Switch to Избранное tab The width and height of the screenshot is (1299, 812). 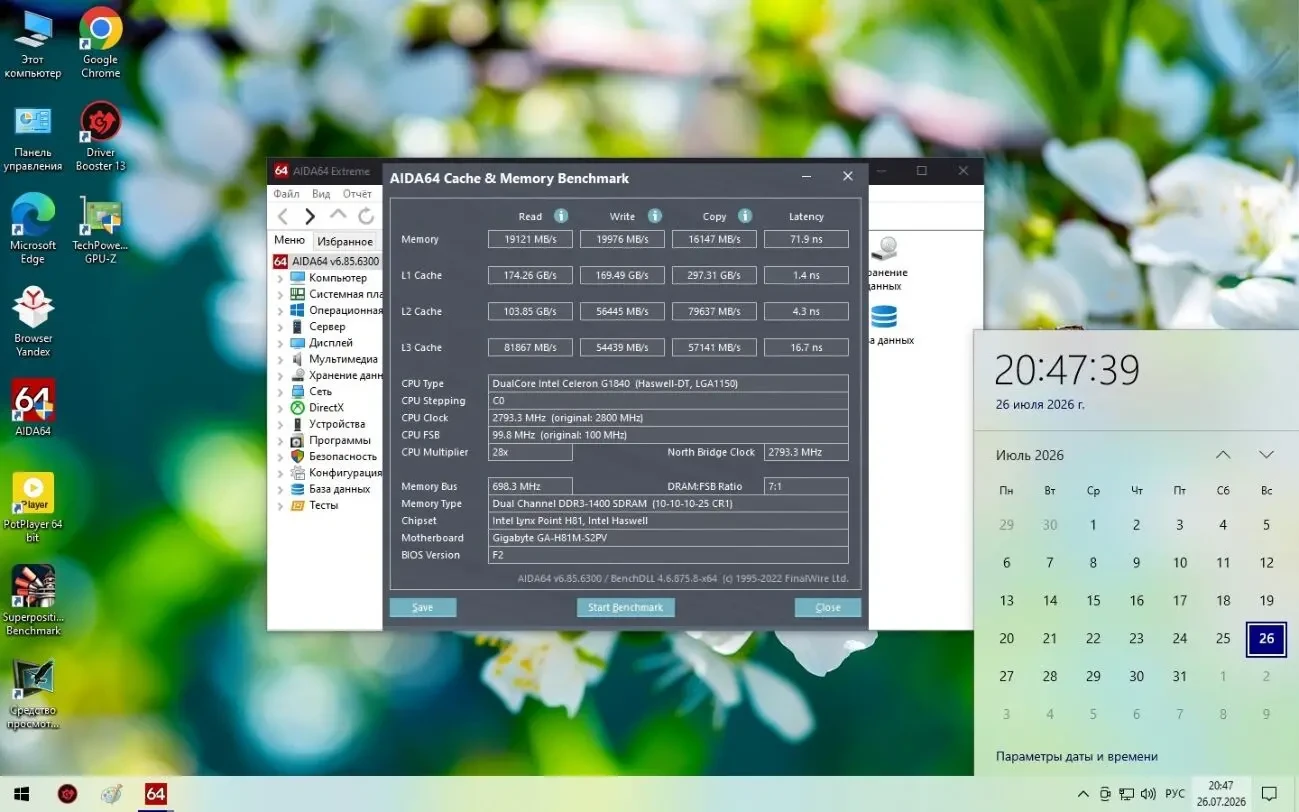[x=345, y=241]
